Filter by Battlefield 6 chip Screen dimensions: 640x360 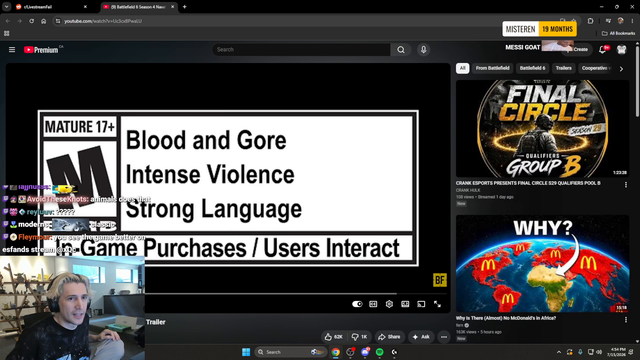point(532,68)
